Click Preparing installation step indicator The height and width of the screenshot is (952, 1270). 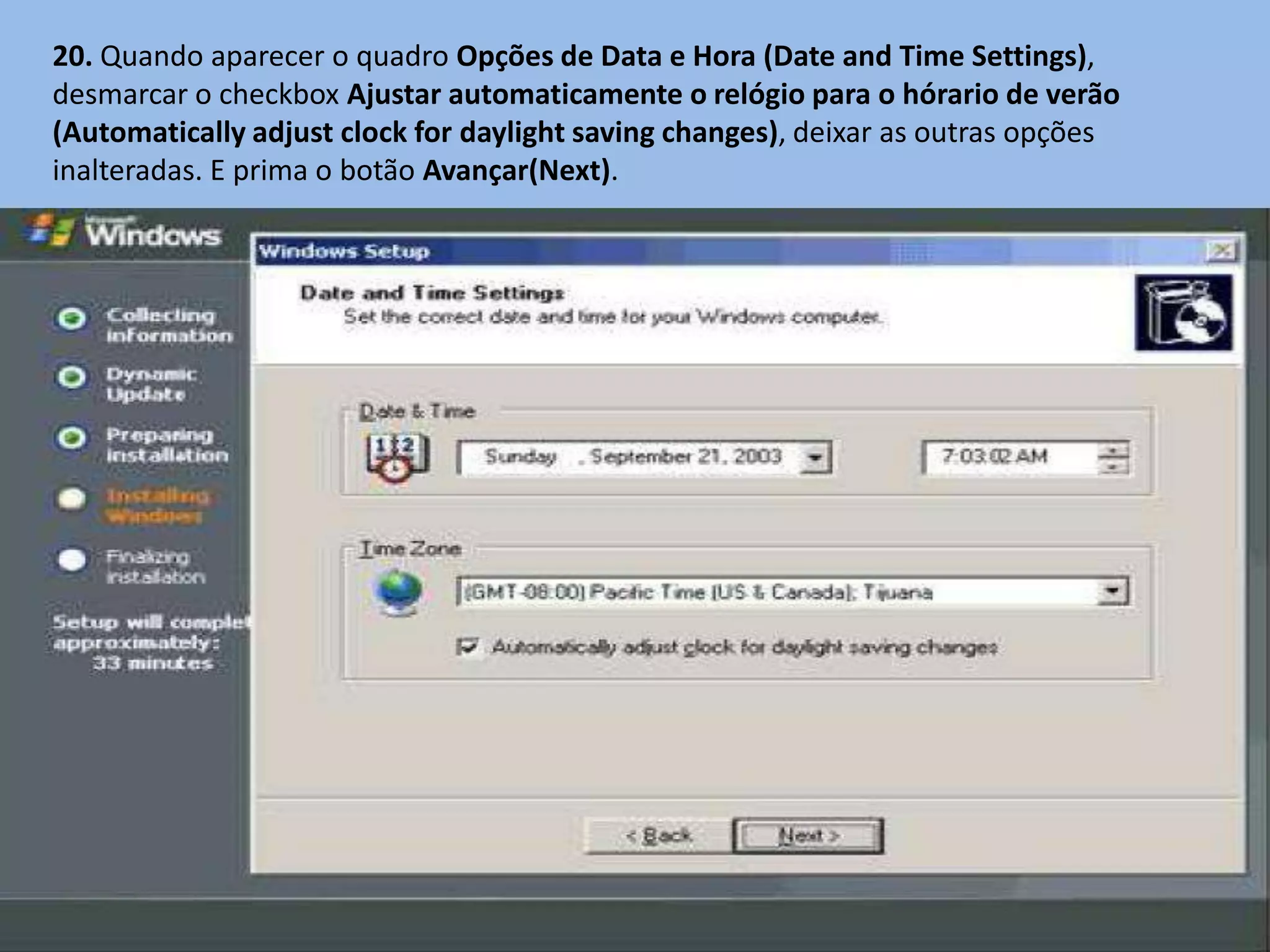[72, 438]
